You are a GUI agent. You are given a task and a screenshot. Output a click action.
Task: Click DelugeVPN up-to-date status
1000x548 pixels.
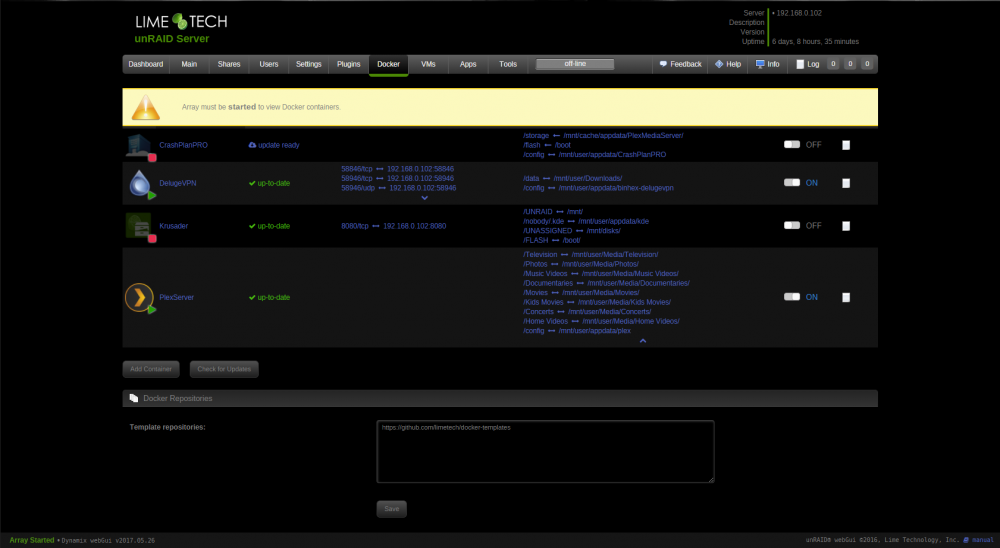coord(269,183)
